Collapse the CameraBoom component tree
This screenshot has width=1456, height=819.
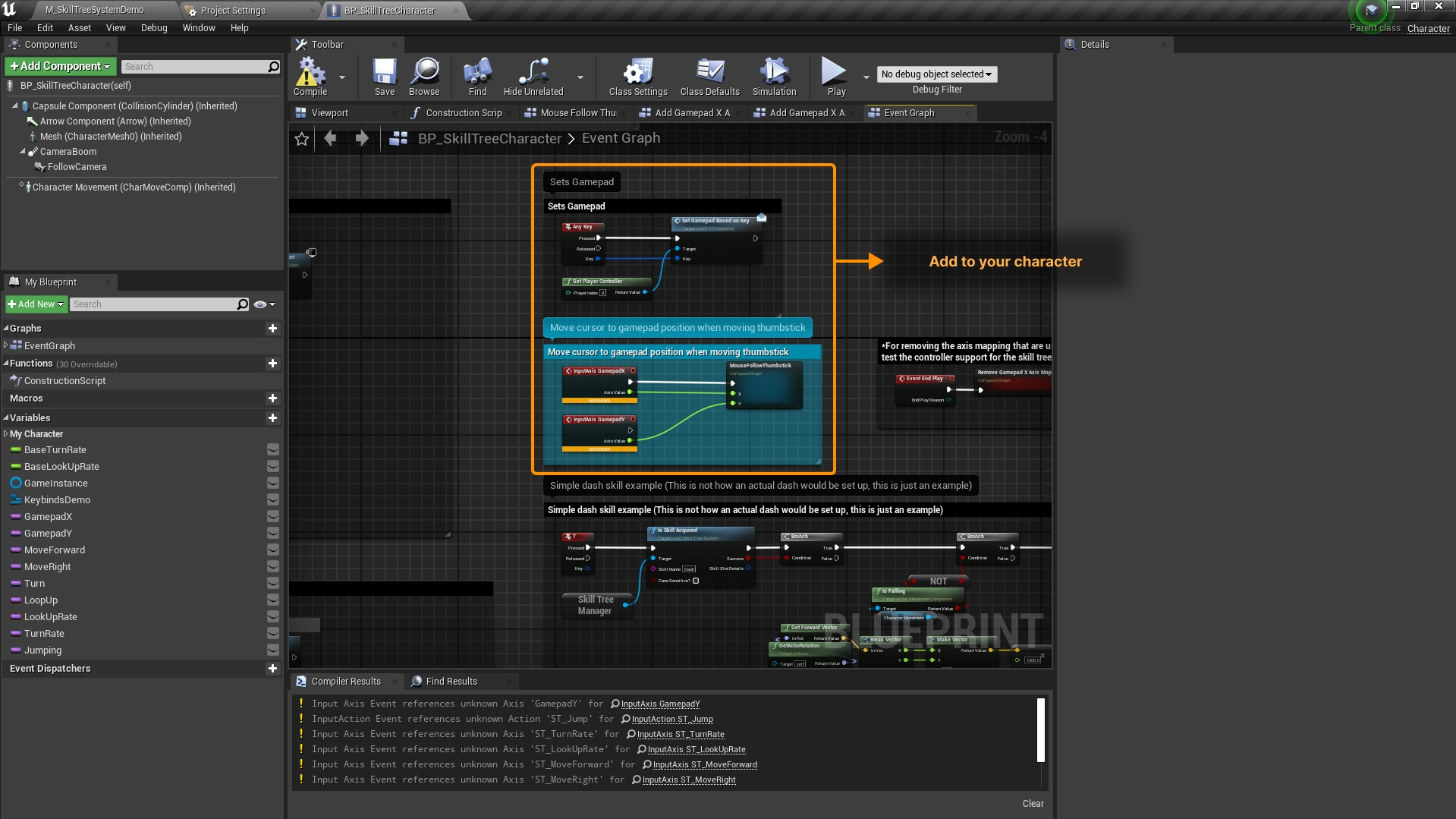click(22, 152)
